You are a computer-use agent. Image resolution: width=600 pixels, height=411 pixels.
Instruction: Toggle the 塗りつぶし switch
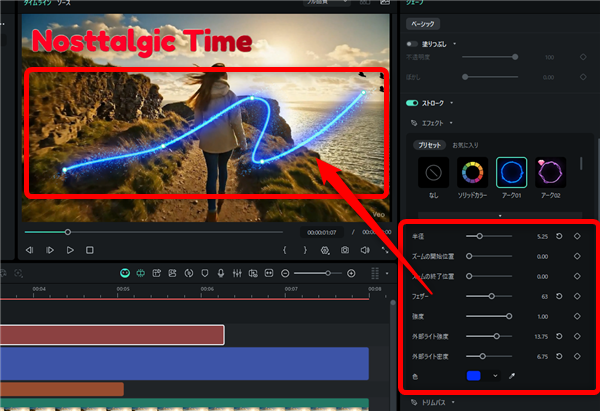point(412,45)
